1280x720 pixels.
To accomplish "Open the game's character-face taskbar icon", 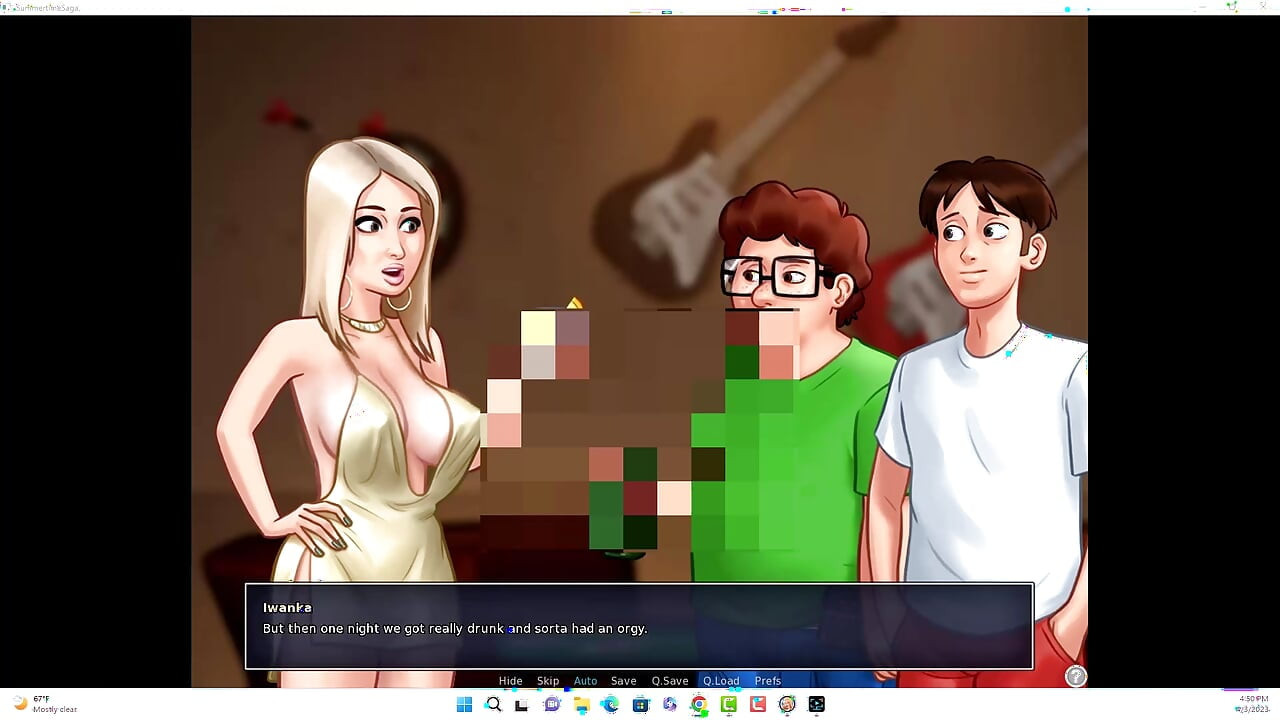I will (787, 705).
